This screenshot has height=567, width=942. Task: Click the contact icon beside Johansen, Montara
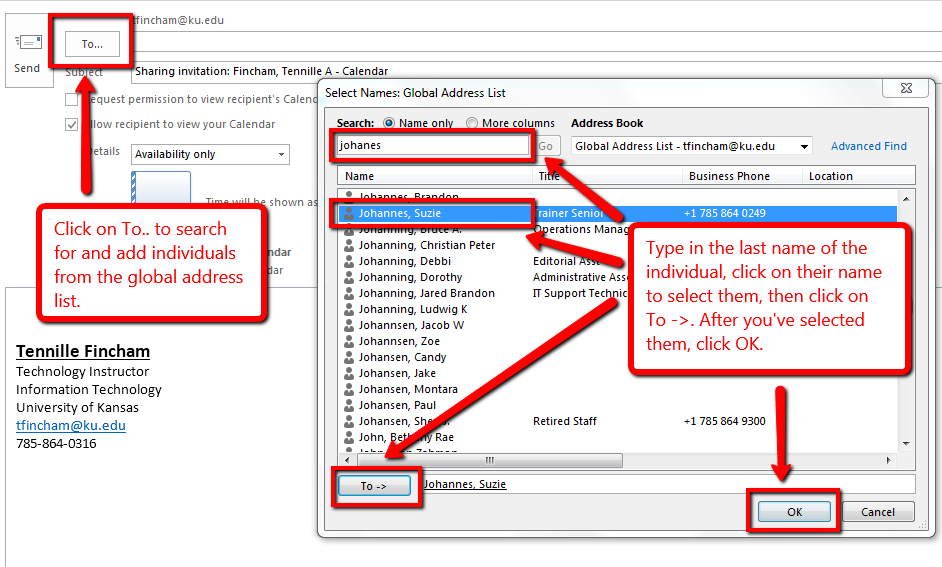click(x=349, y=389)
